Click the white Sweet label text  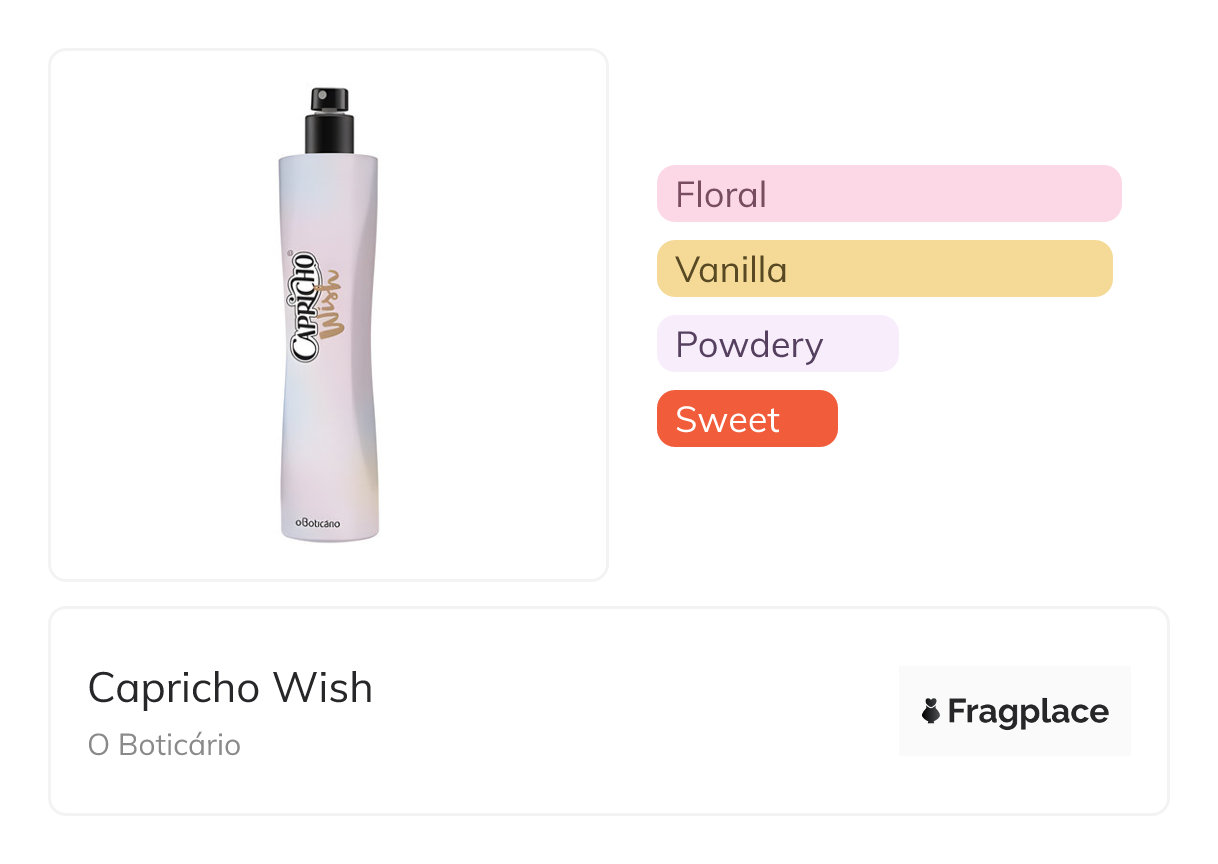click(x=727, y=419)
